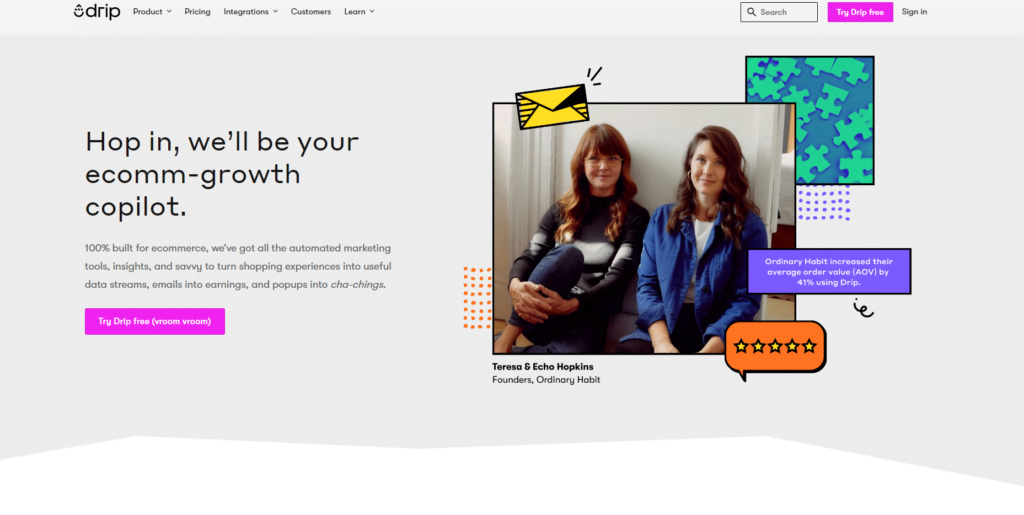Click the green puzzle pieces image
Screen dimensions: 1024x515
click(x=810, y=120)
